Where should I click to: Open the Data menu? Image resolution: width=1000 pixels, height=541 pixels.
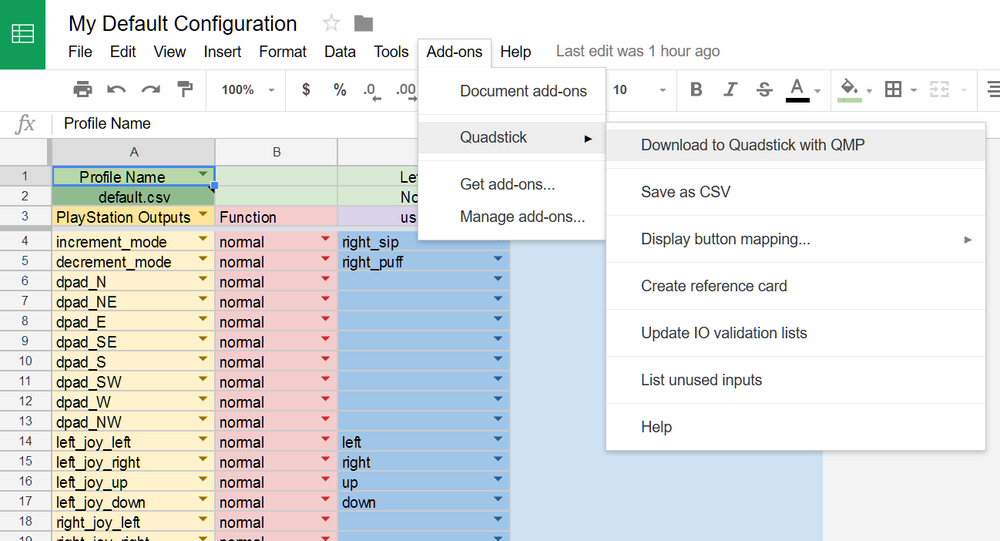340,52
